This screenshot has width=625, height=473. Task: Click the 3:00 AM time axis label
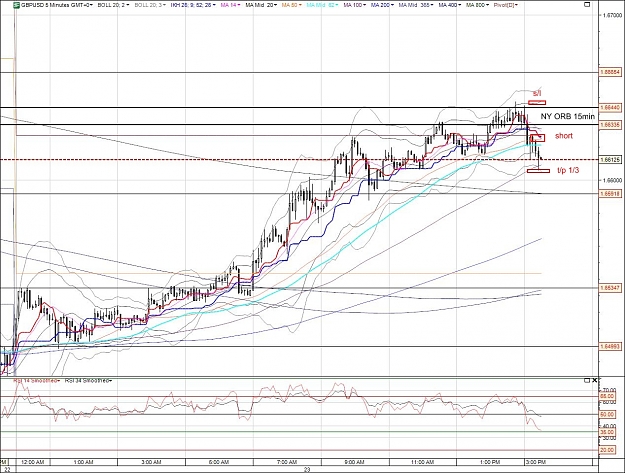(151, 462)
